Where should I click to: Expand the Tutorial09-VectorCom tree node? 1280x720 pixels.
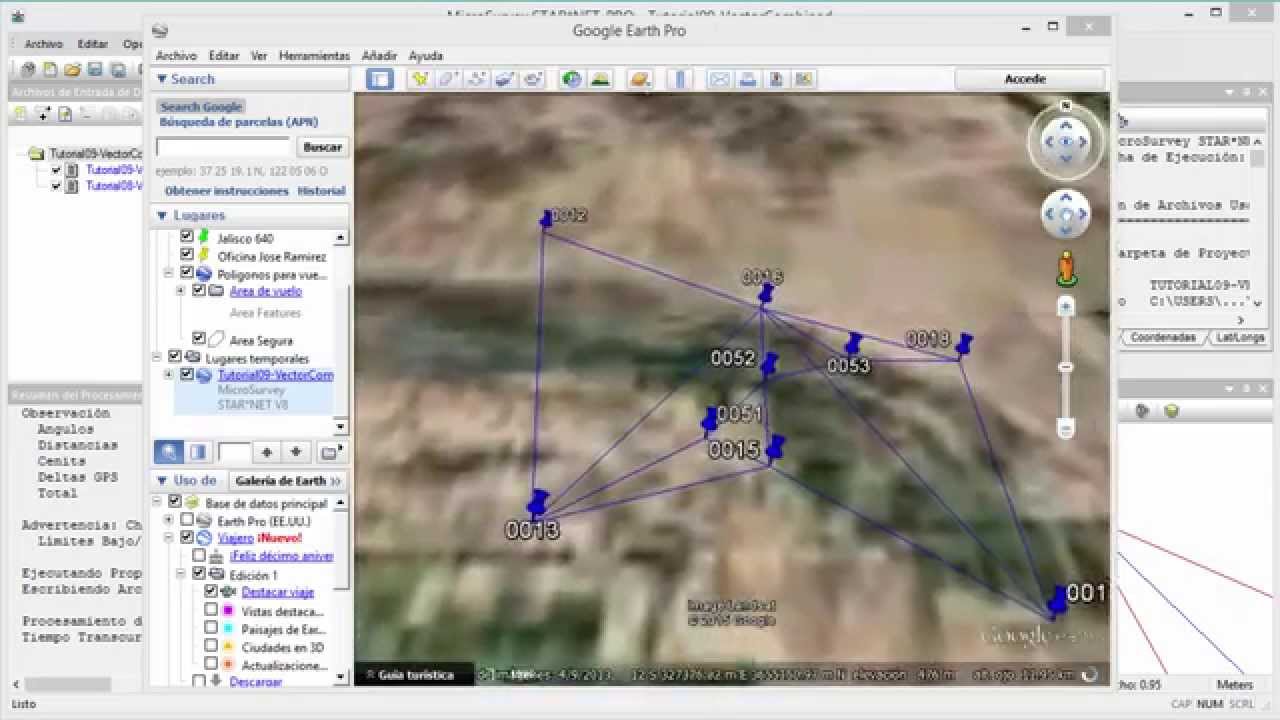[x=169, y=375]
